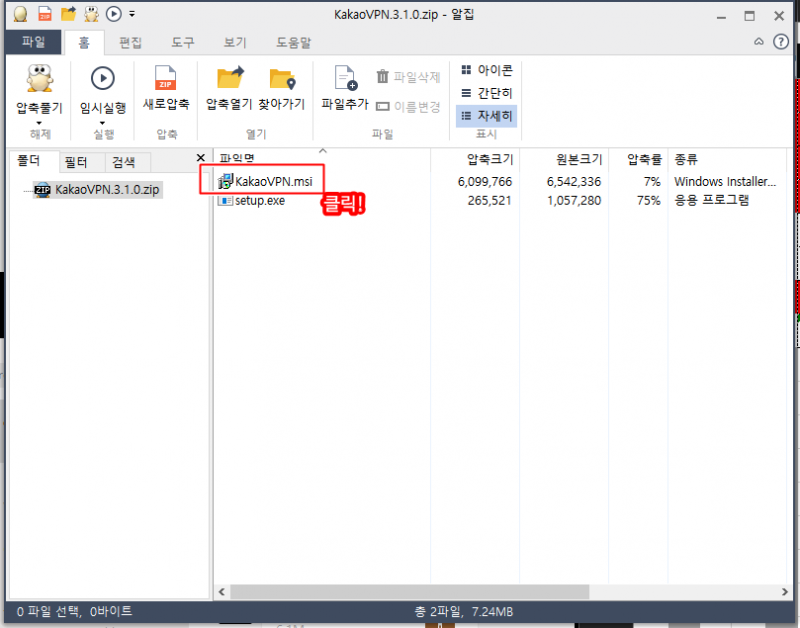800x628 pixels.
Task: Click the 6,099,766 compressed size cell
Action: click(x=485, y=182)
